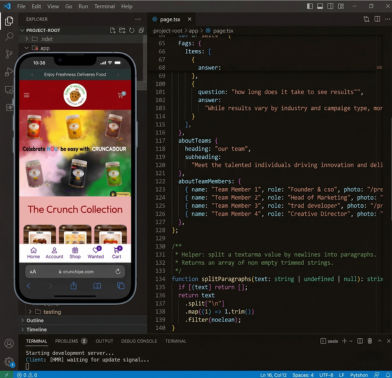Change indentation via Spaces: 4
This screenshot has width=392, height=378.
303,375
